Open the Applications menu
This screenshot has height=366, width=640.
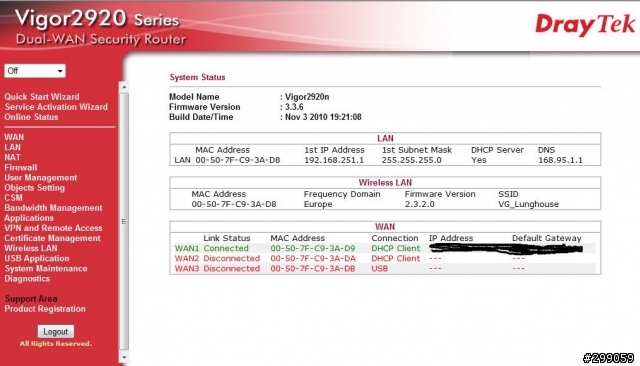point(29,218)
